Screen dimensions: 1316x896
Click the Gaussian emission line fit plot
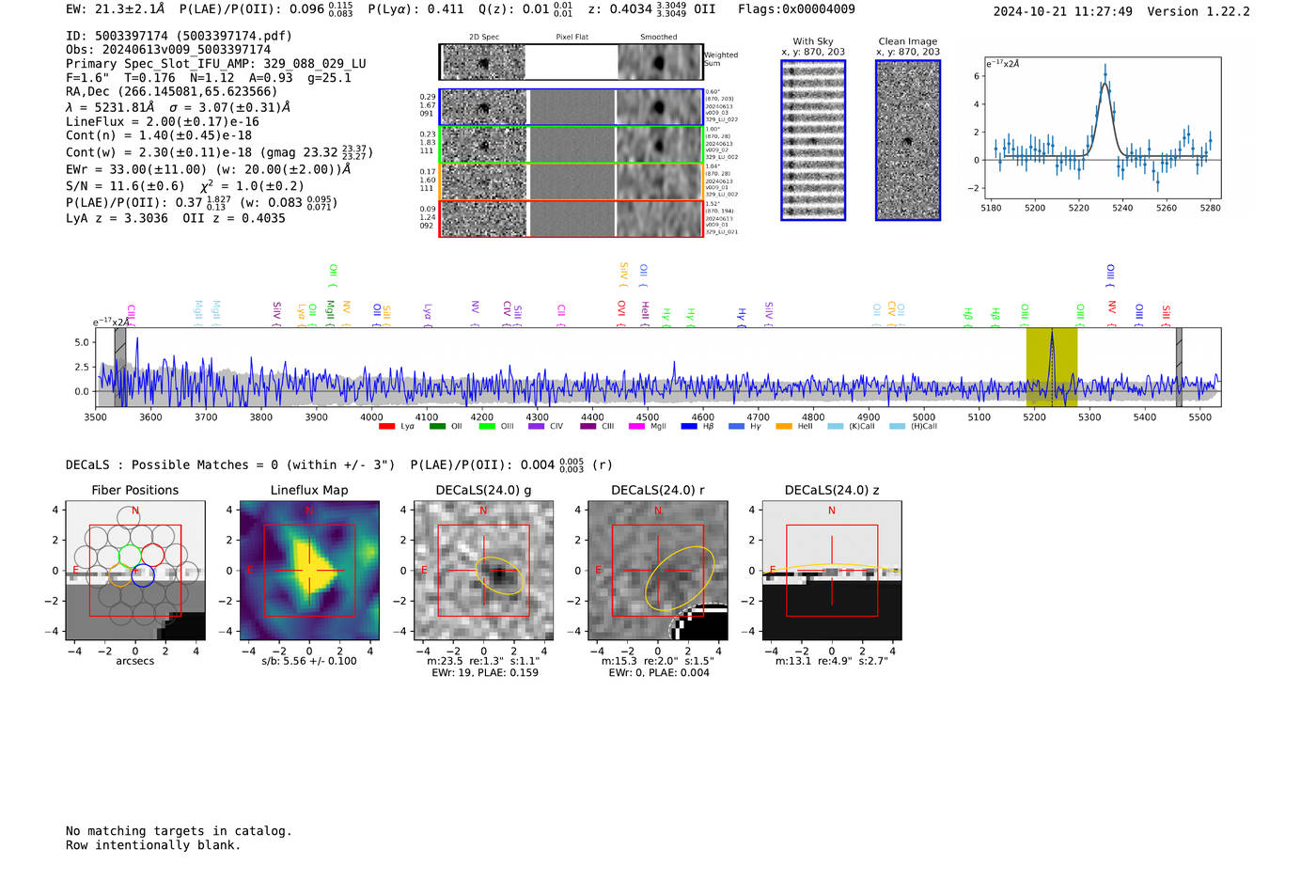pos(1102,128)
